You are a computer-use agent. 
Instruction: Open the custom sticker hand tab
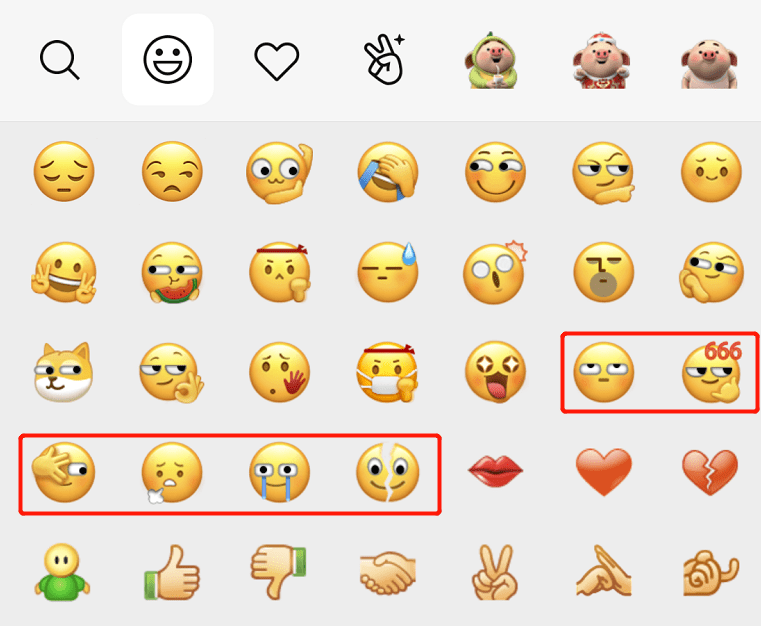[x=384, y=59]
